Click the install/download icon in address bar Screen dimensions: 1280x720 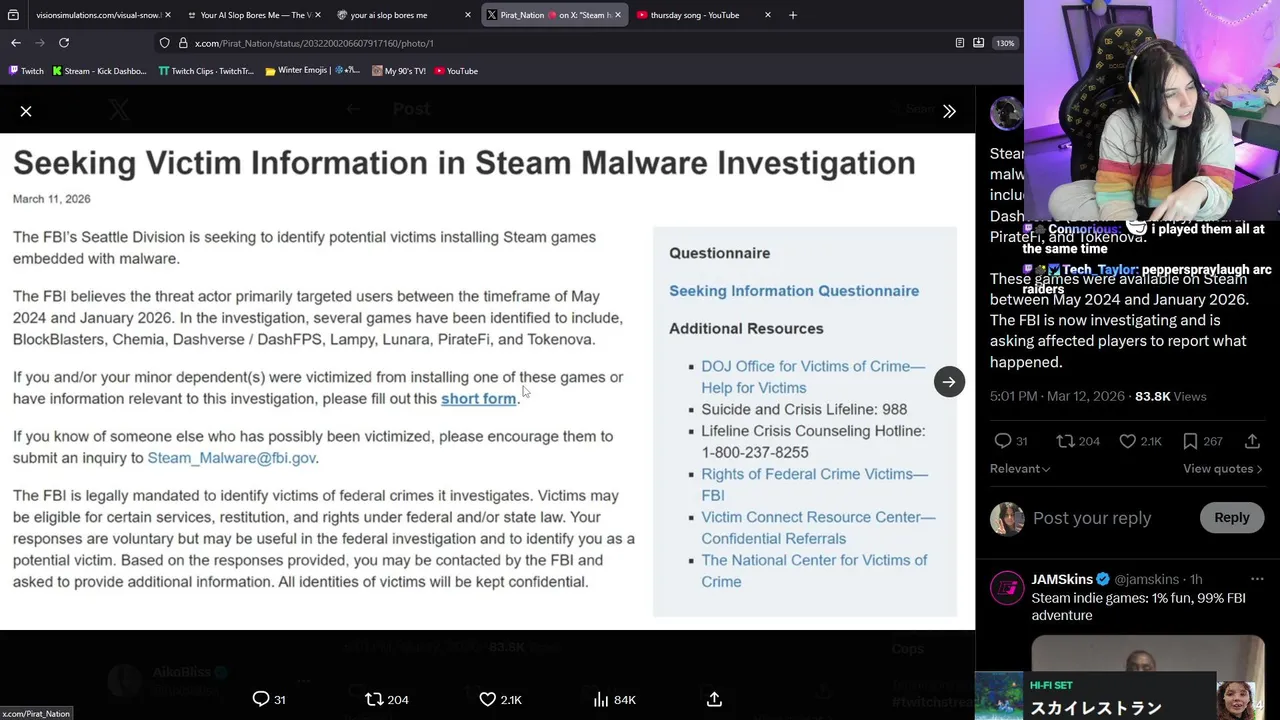pyautogui.click(x=979, y=43)
